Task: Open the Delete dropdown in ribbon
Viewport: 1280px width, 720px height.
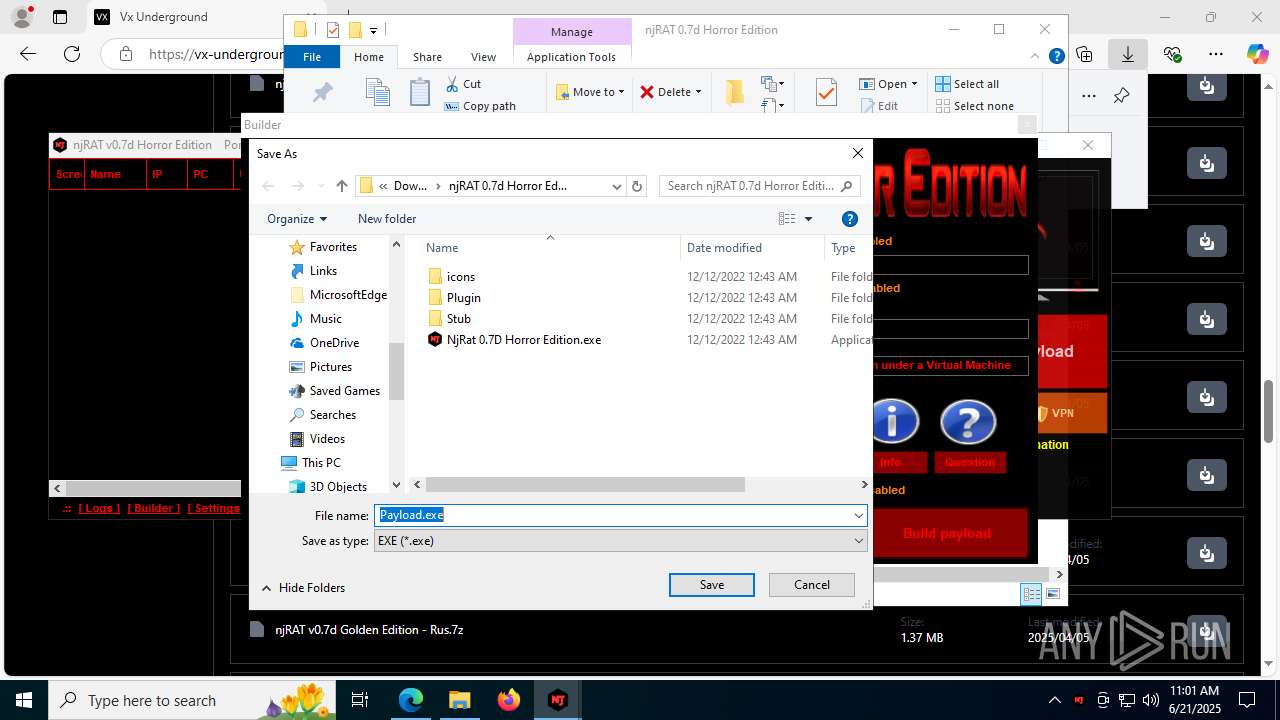Action: [671, 92]
